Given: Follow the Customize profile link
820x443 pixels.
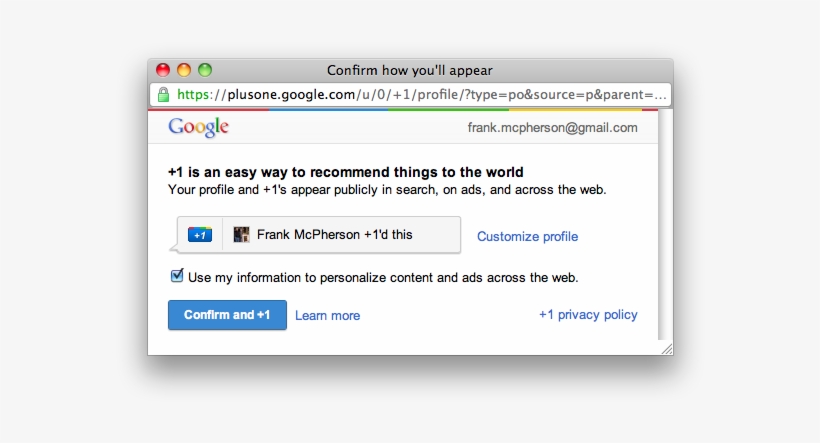Looking at the screenshot, I should [527, 237].
